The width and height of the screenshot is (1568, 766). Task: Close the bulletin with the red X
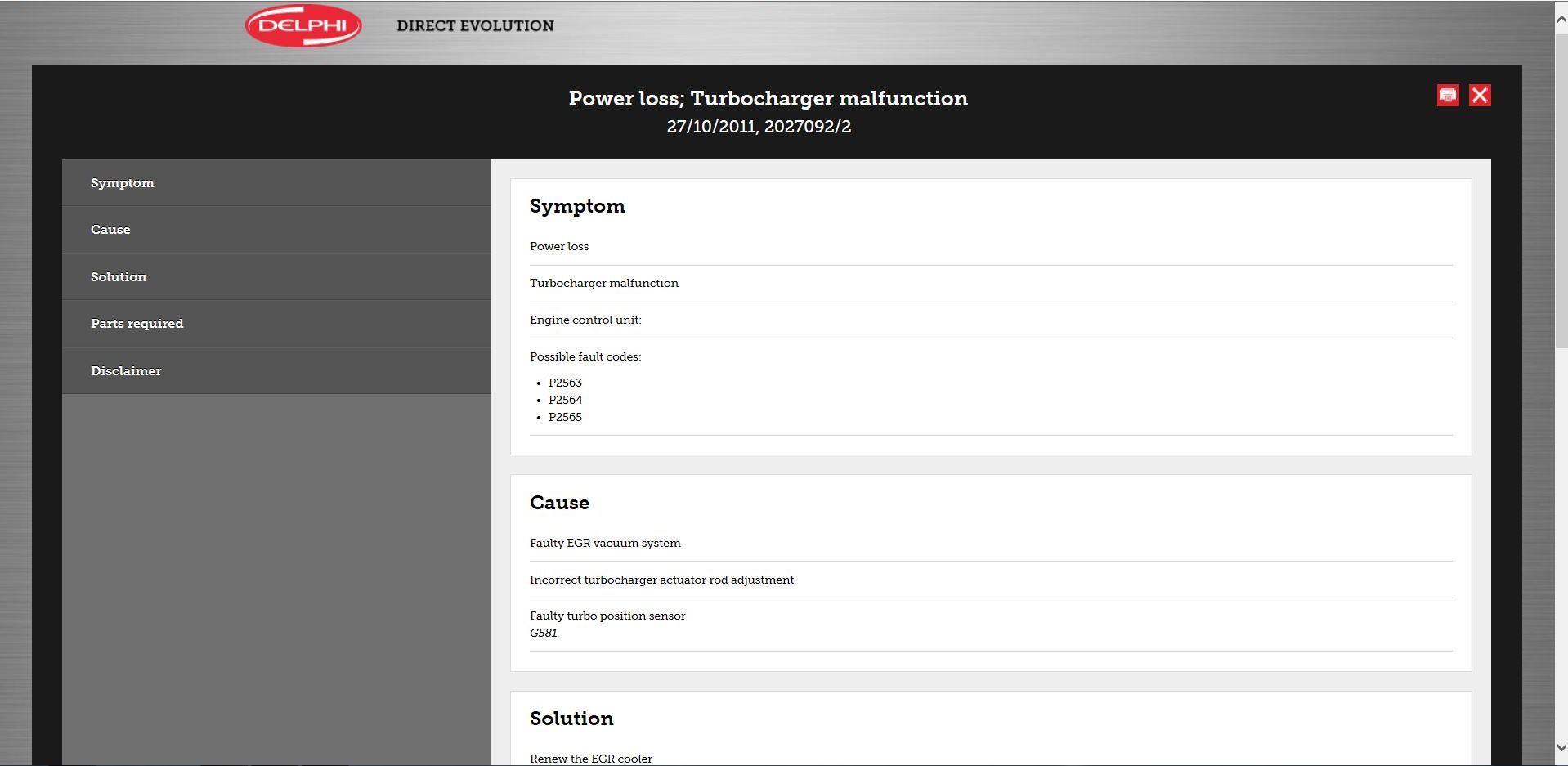click(1480, 96)
